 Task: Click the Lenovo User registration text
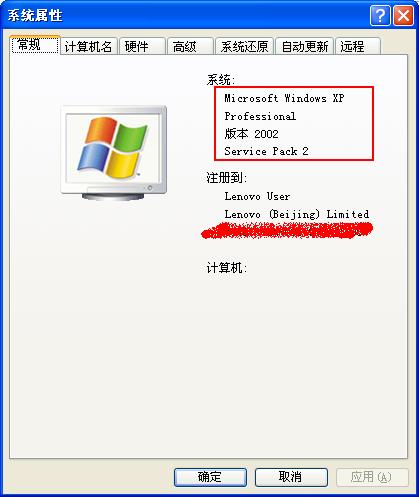pos(257,196)
